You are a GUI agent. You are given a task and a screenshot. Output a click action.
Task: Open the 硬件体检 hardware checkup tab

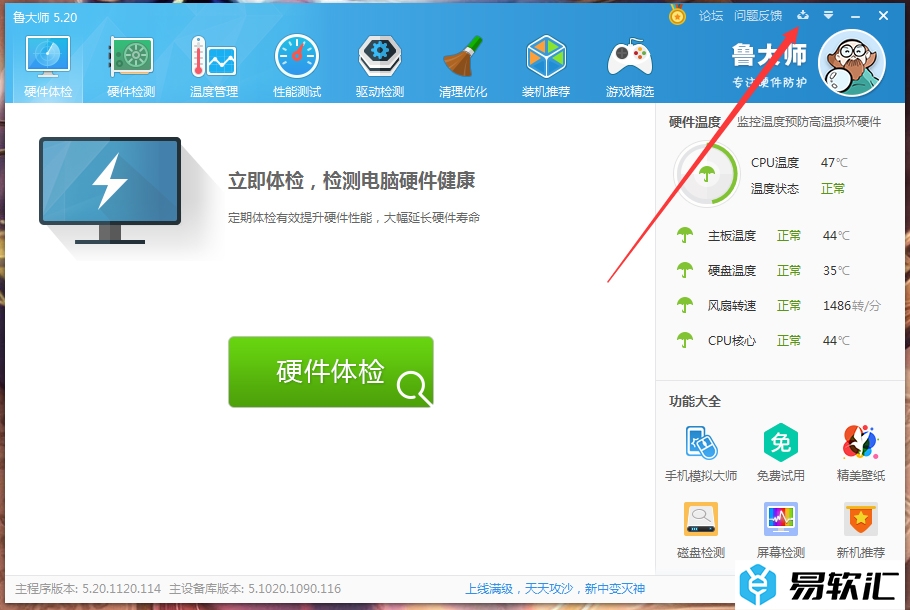[48, 67]
